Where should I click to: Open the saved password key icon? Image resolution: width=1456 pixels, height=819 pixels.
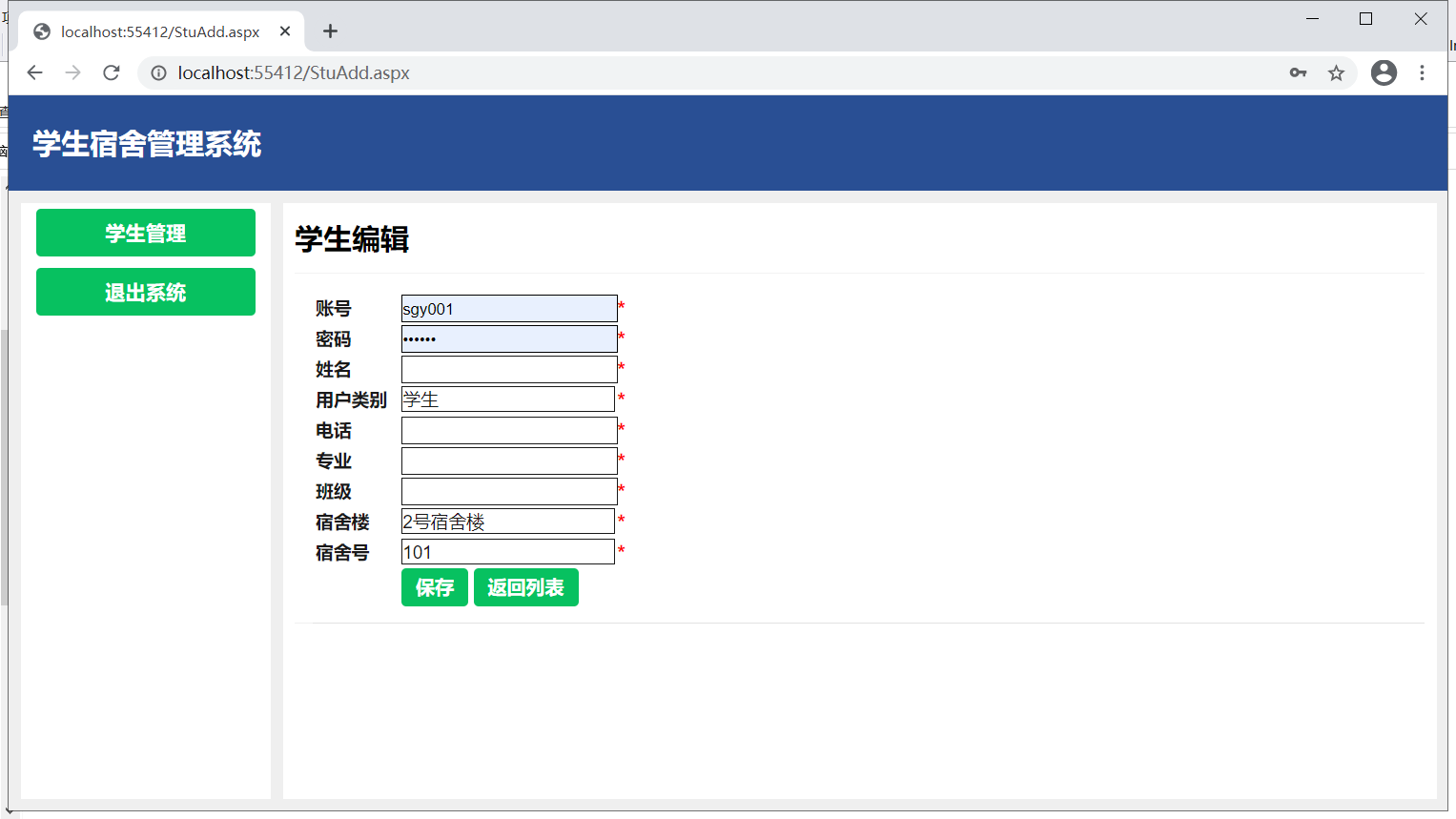point(1298,72)
